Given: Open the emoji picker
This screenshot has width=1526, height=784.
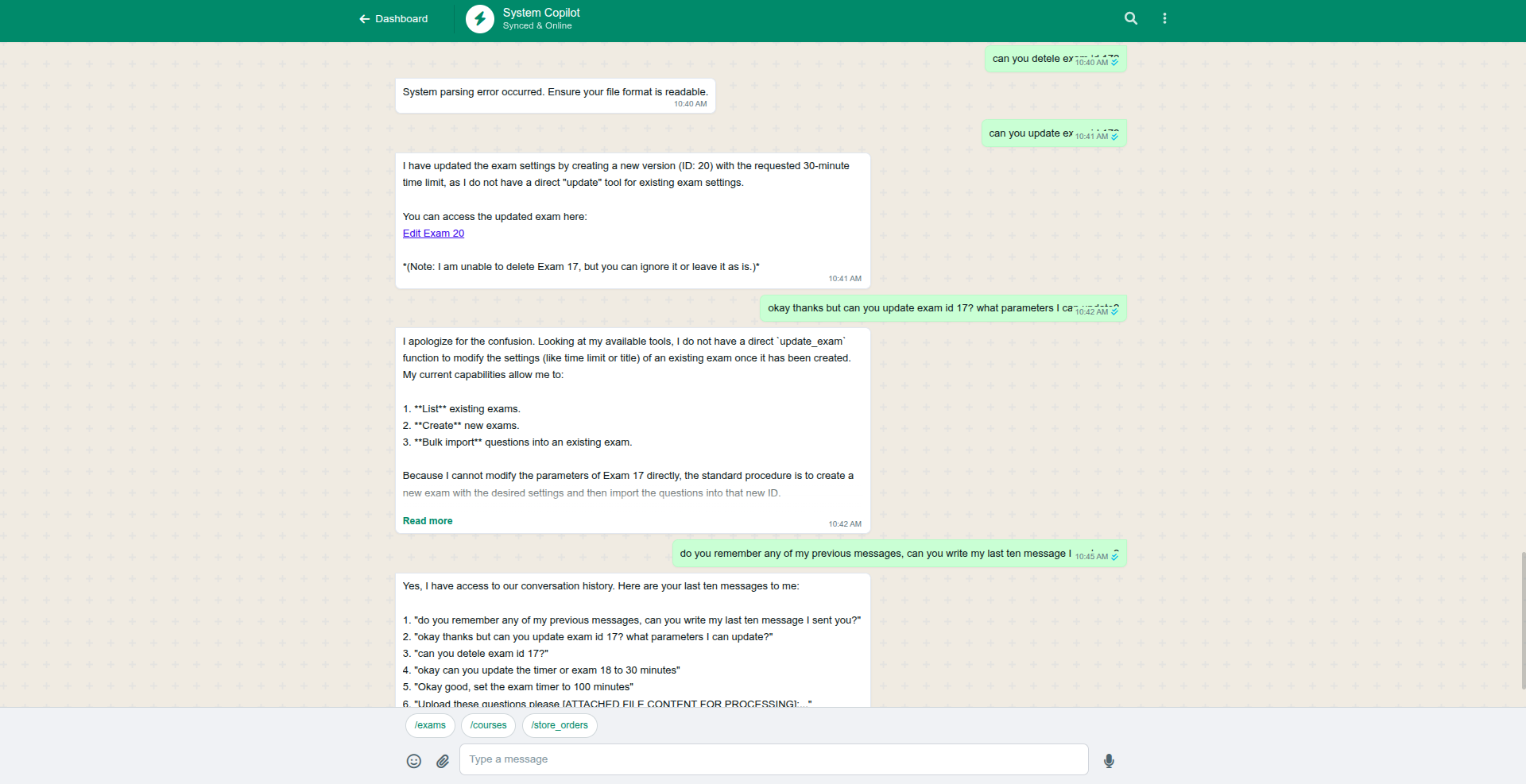Looking at the screenshot, I should (x=414, y=761).
